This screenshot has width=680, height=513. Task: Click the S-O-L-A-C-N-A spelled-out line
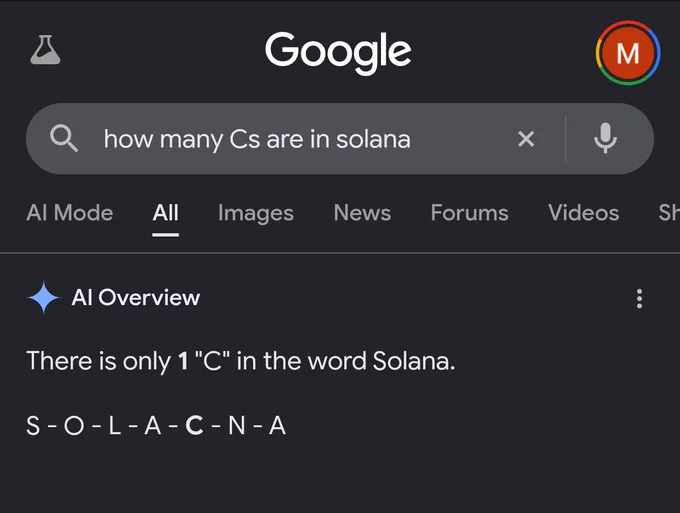click(156, 425)
